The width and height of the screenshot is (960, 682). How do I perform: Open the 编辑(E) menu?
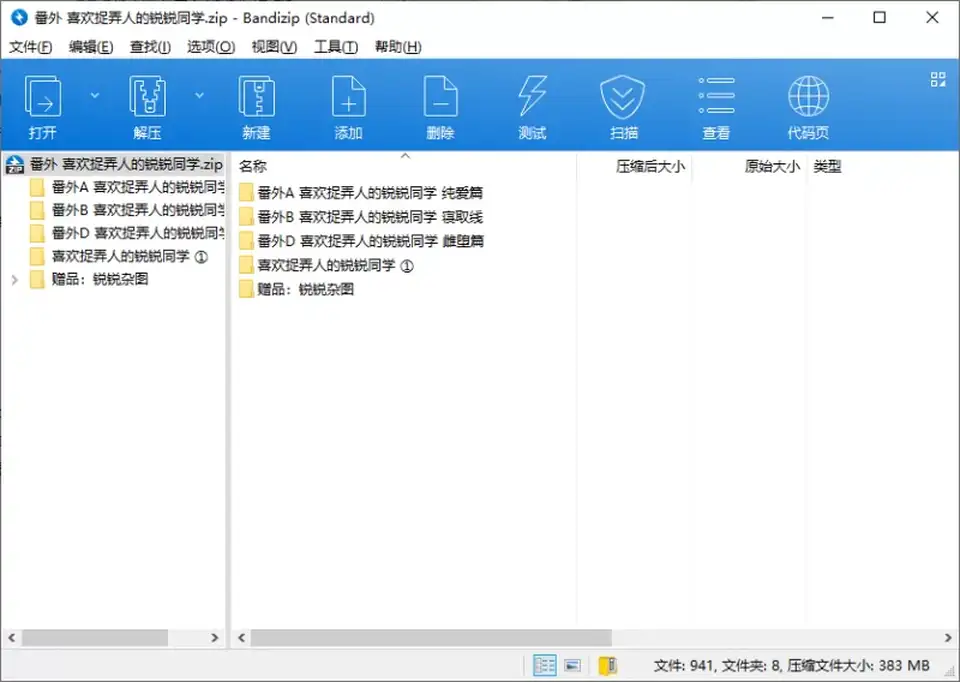[x=91, y=47]
